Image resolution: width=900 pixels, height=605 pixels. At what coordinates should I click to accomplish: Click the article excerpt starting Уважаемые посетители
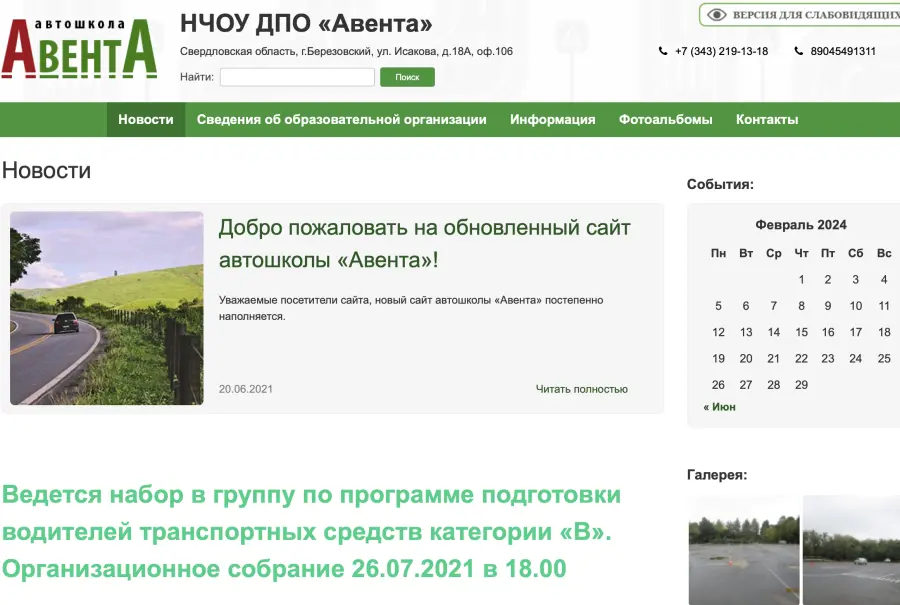coord(411,308)
